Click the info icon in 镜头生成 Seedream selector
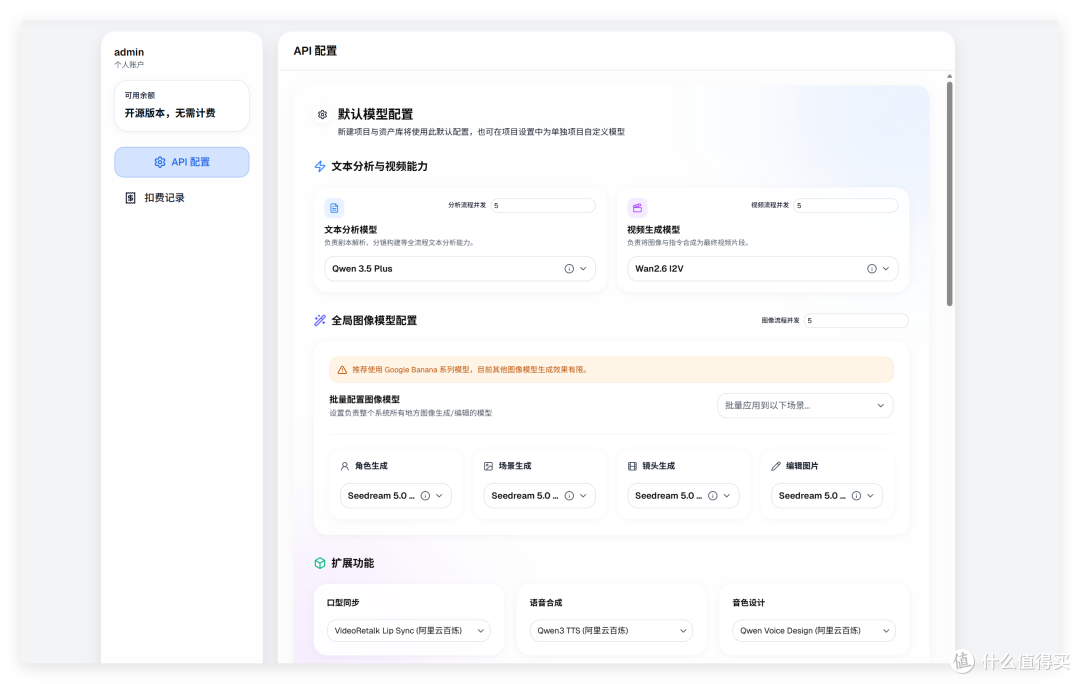The height and width of the screenshot is (684, 1080). click(x=713, y=496)
